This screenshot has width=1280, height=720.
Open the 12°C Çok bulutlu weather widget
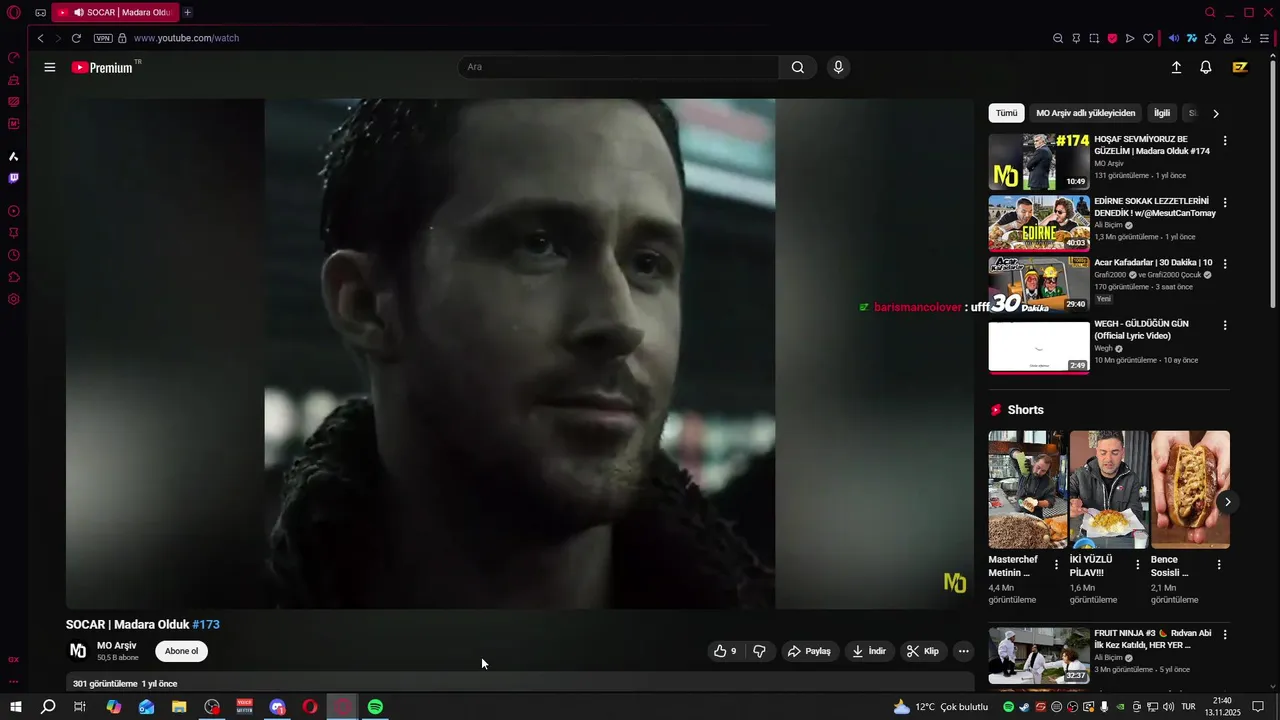point(940,707)
